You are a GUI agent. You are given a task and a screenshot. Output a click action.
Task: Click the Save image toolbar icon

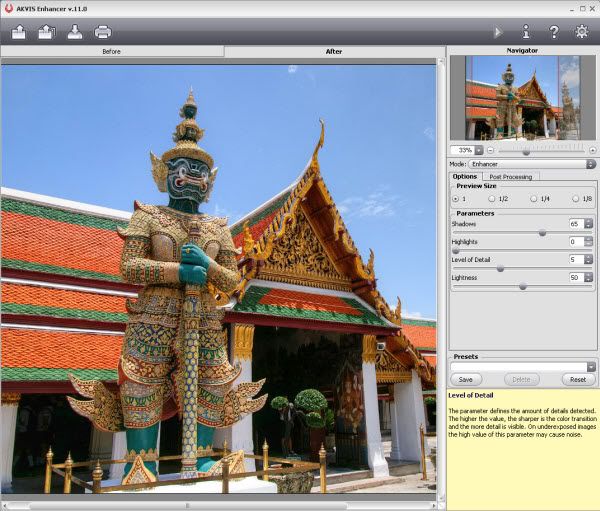(x=75, y=32)
